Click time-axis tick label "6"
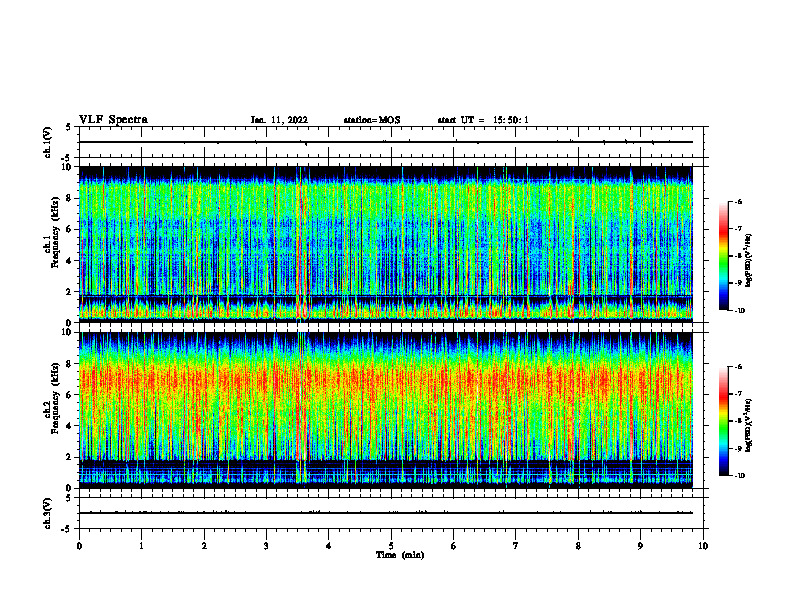The image size is (792, 612). coord(454,546)
